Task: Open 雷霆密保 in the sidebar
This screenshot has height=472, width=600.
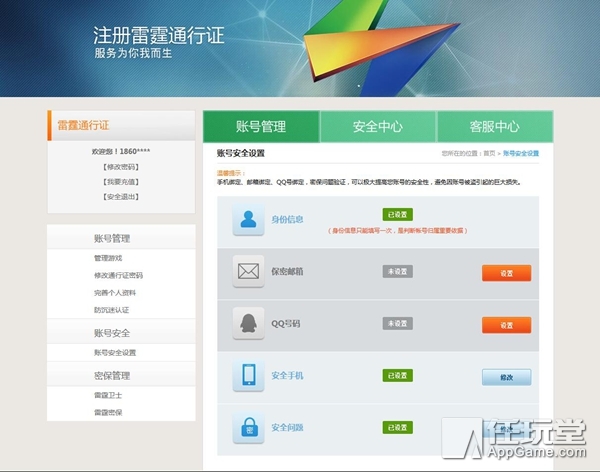Action: point(108,412)
